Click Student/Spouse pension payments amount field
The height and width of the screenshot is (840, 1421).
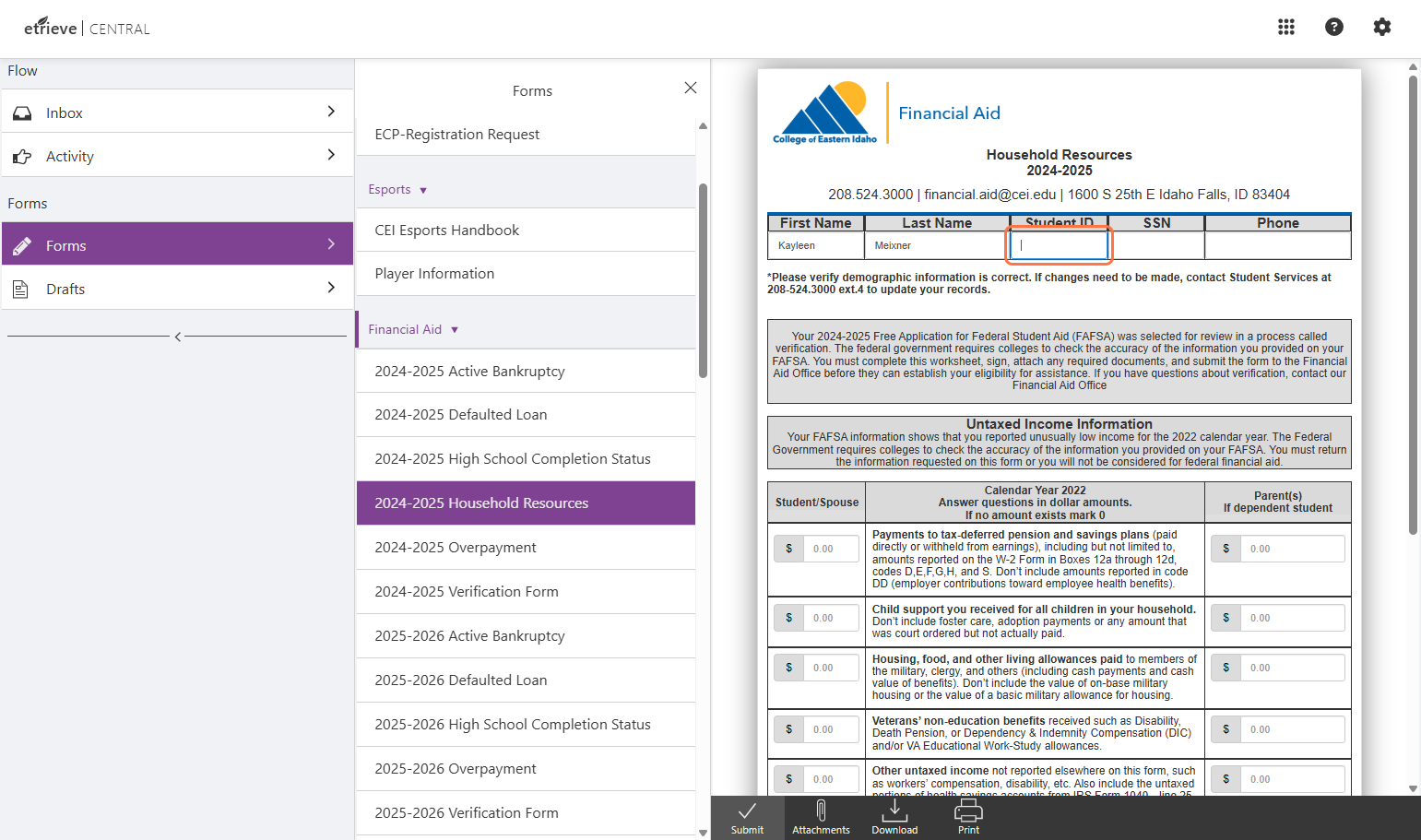tap(831, 549)
